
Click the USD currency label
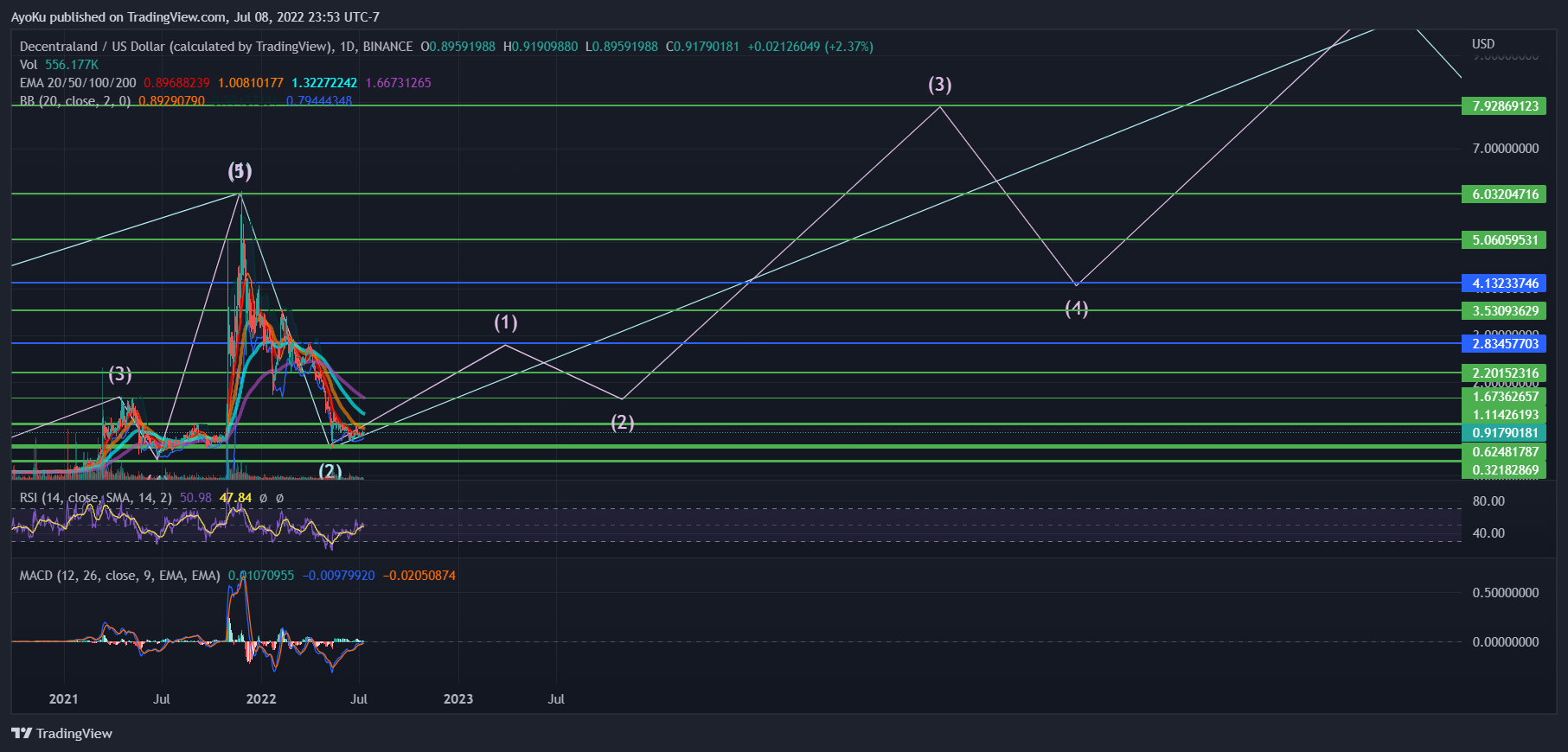(1483, 44)
